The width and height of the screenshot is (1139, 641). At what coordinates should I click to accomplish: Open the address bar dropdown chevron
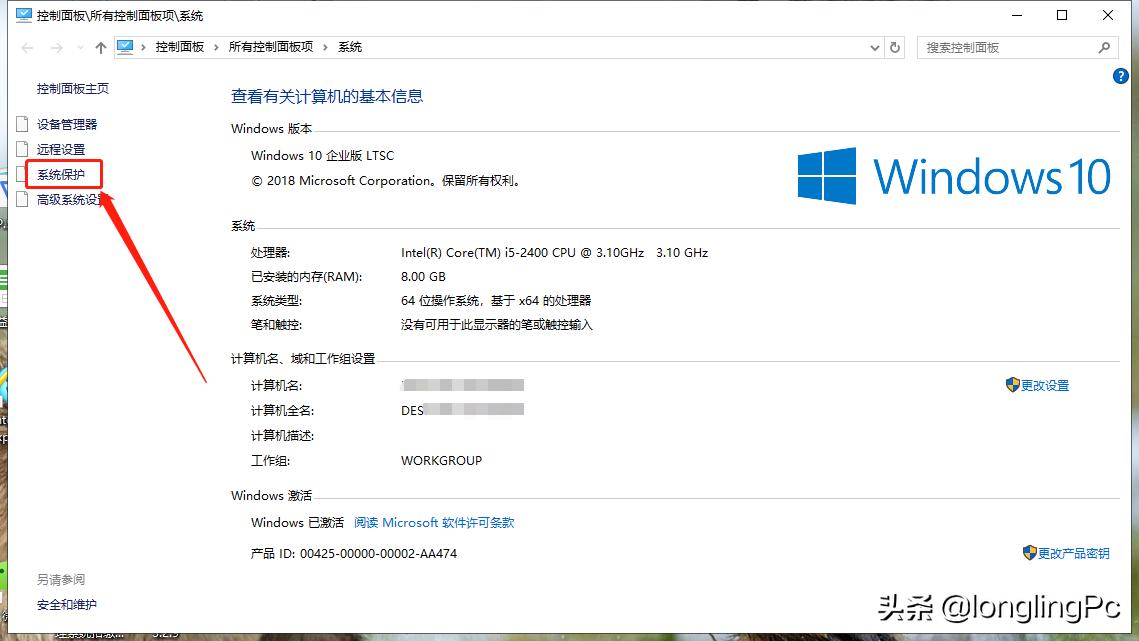[x=874, y=47]
